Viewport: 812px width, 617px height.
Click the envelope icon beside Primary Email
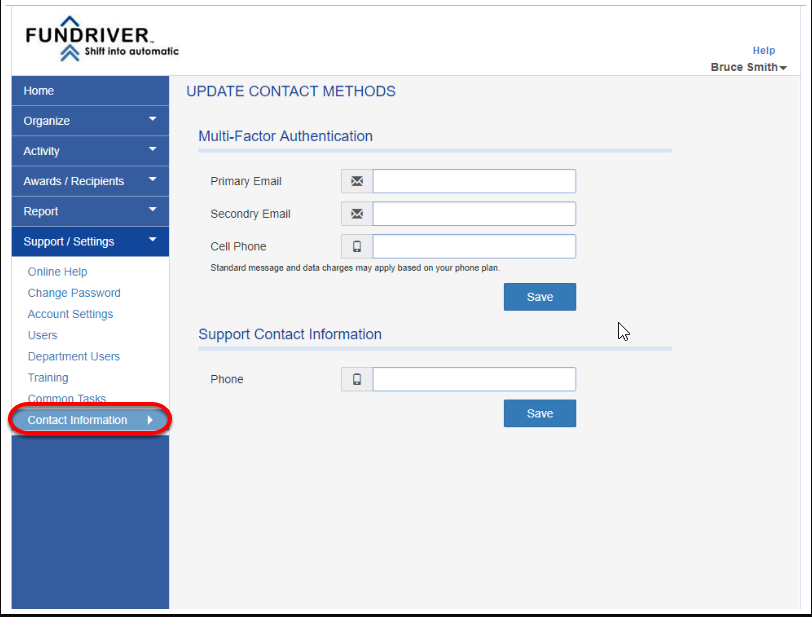coord(357,181)
